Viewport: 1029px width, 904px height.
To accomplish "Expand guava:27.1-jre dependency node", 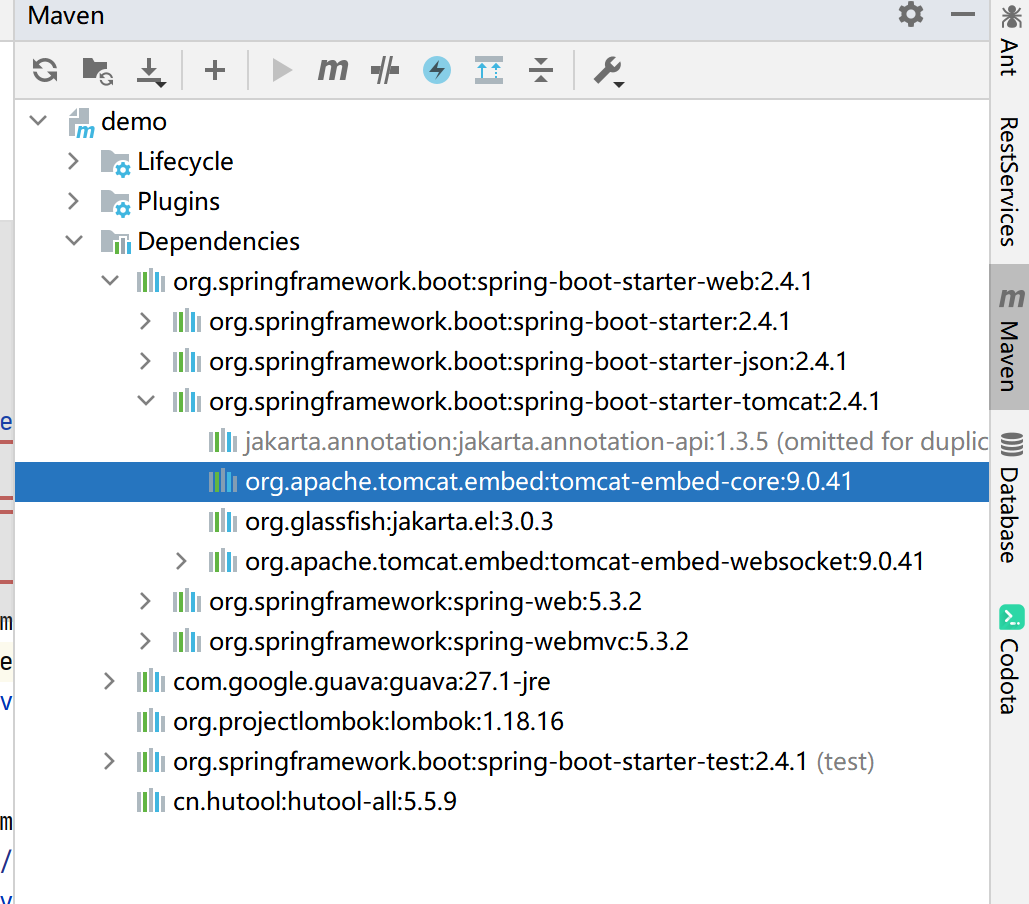I will click(x=110, y=682).
